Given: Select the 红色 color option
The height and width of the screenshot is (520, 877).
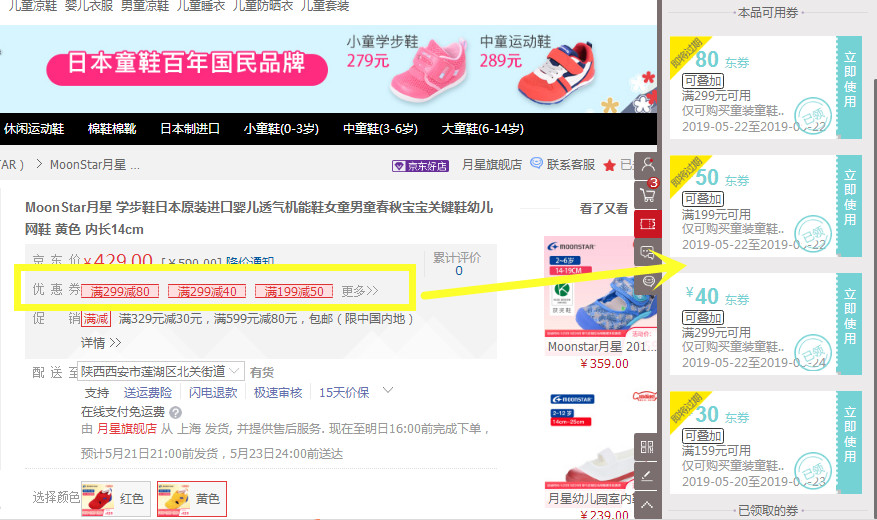Looking at the screenshot, I should 116,499.
